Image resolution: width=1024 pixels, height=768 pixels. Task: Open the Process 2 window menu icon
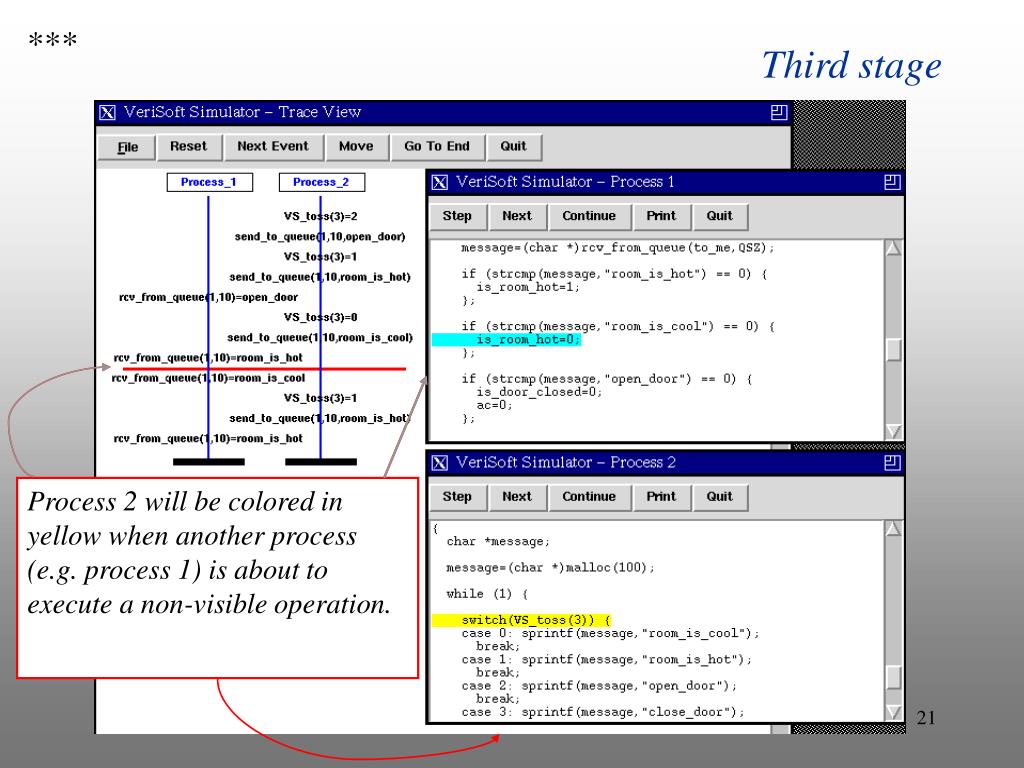tap(440, 463)
